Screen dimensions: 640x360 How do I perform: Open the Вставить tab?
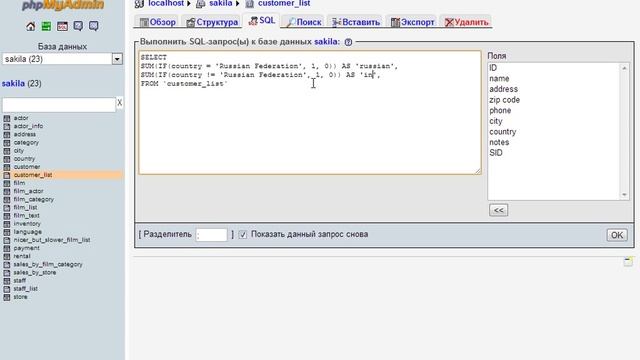[356, 22]
